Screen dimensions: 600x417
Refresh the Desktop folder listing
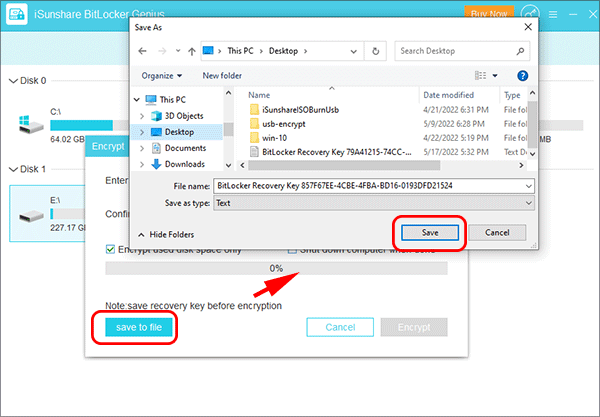point(374,50)
